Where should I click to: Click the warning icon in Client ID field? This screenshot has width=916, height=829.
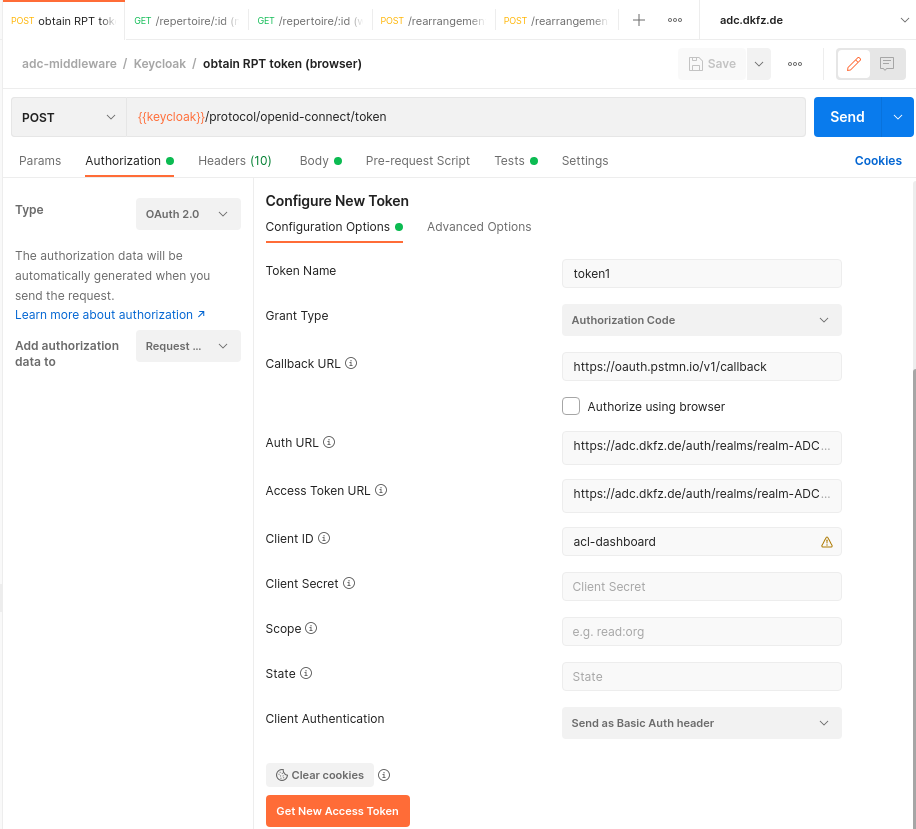825,542
